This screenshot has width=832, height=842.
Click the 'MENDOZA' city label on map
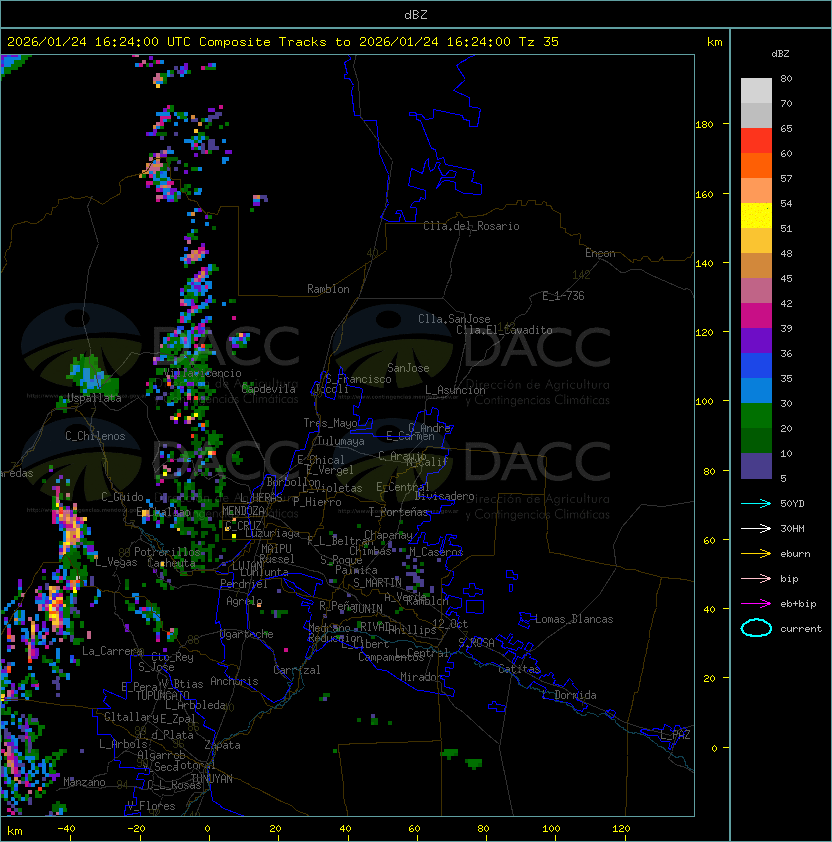pyautogui.click(x=243, y=510)
